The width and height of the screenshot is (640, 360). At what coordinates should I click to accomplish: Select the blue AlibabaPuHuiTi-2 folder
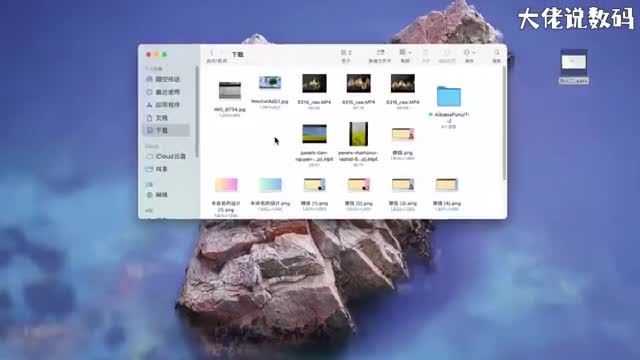coord(449,96)
